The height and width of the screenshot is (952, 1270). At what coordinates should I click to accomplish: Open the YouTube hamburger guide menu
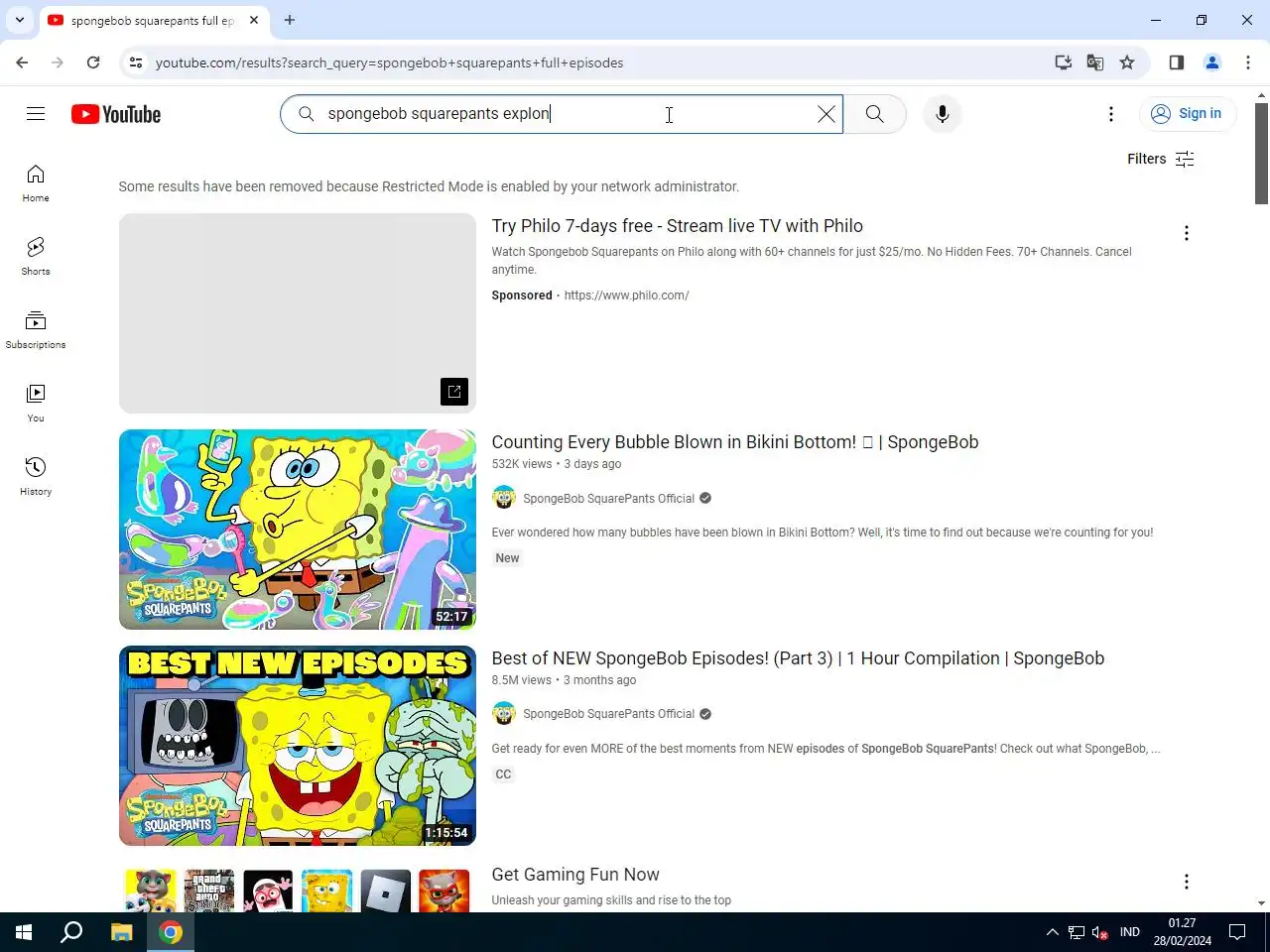(x=36, y=114)
